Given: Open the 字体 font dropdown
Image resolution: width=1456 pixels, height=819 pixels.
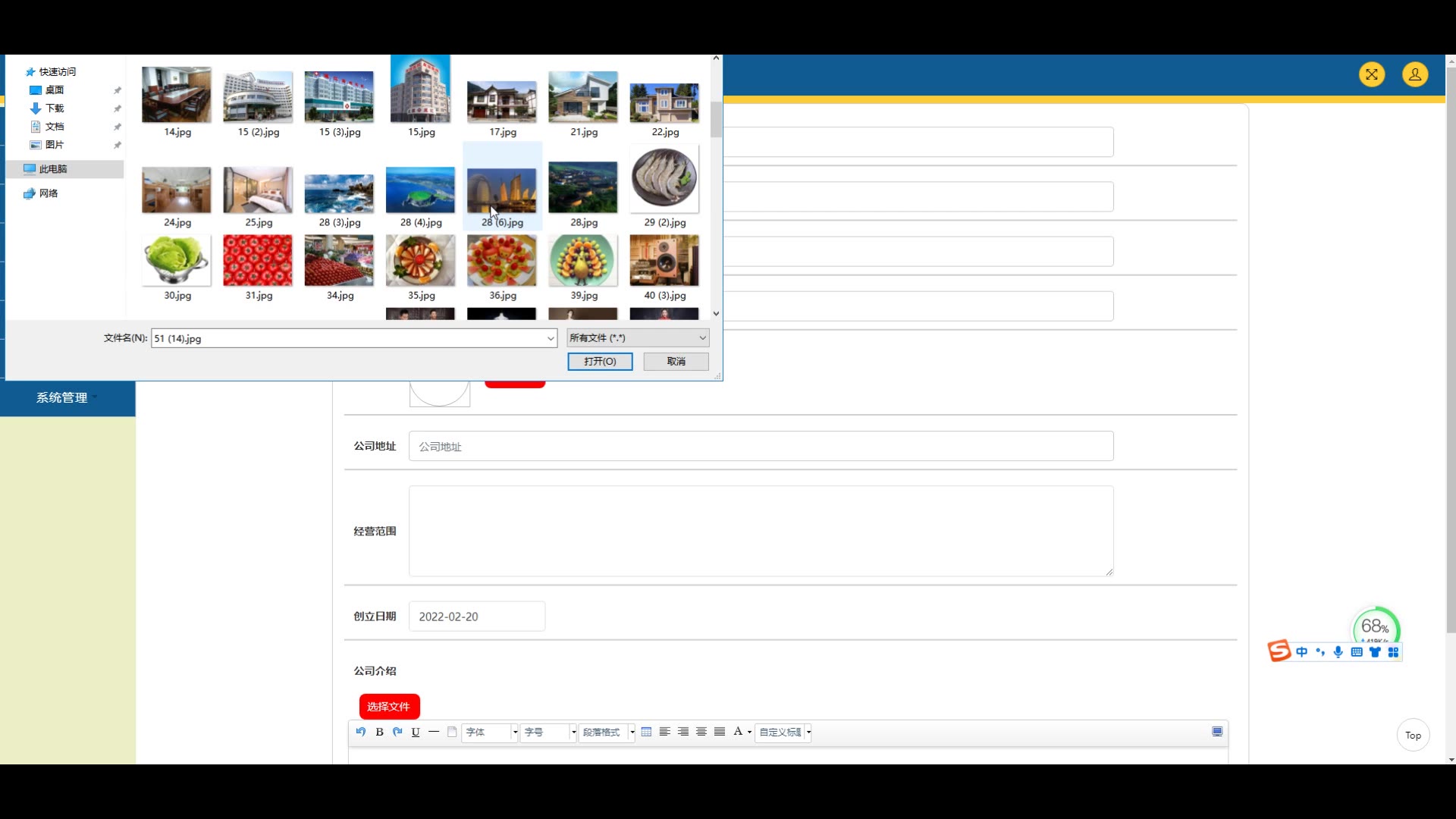Looking at the screenshot, I should (491, 733).
